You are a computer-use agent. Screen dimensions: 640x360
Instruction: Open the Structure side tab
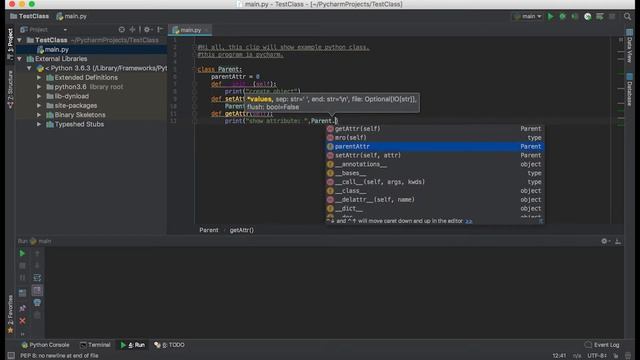(10, 89)
